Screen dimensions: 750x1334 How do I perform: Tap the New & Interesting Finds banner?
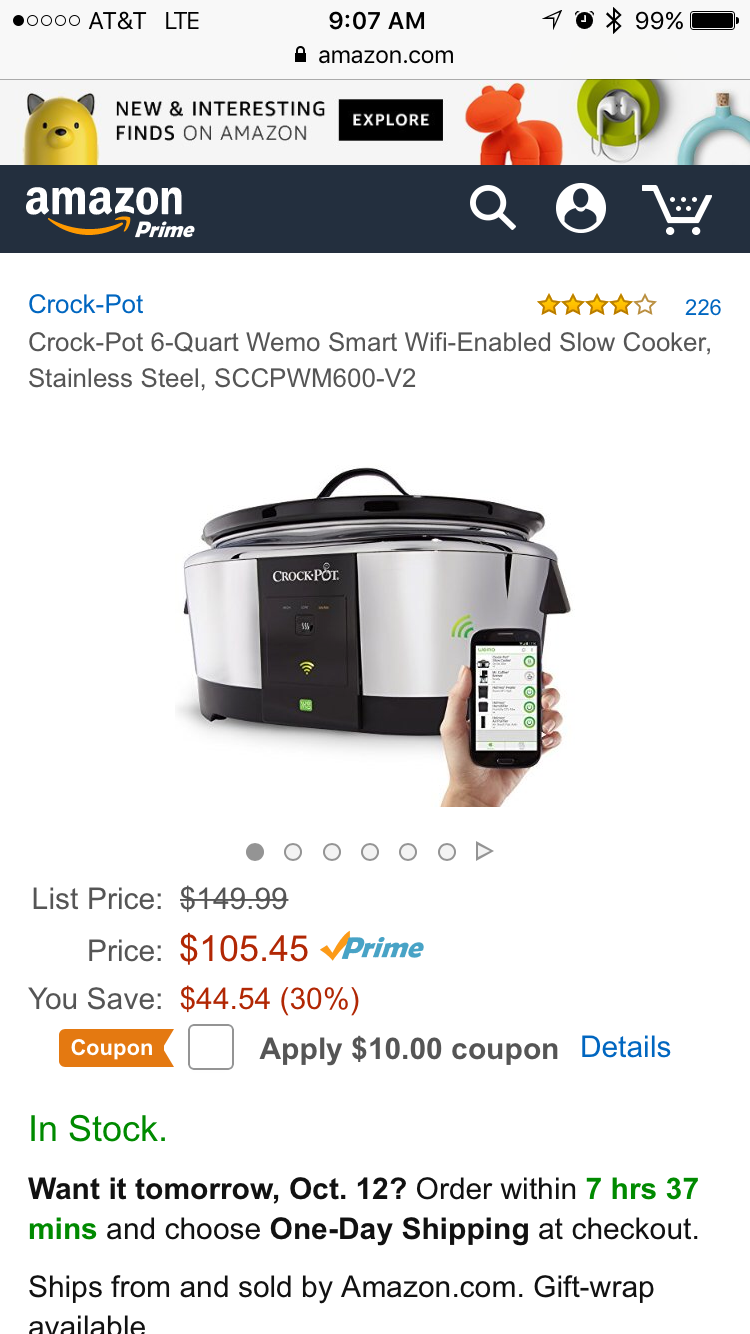[x=375, y=122]
